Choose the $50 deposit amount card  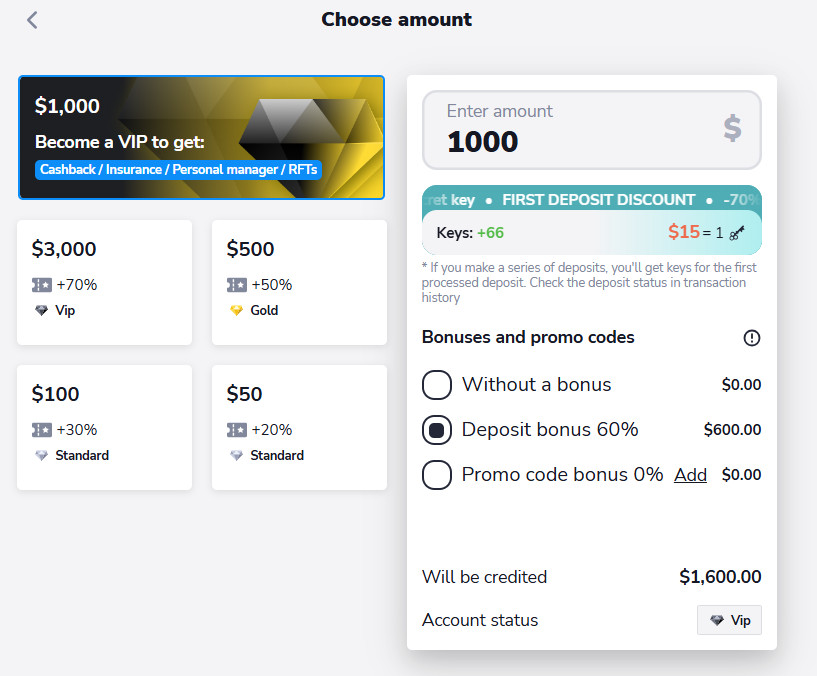coord(299,427)
